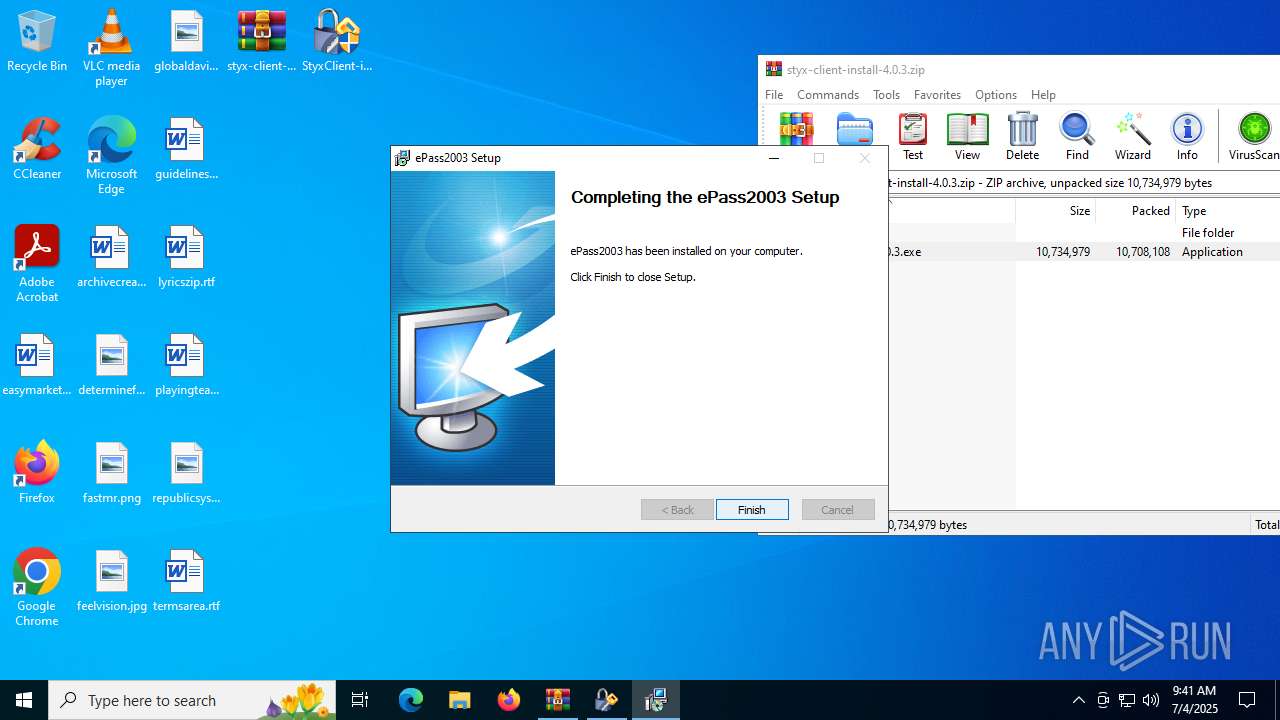Open Microsoft Edge desktop shortcut
Screen dimensions: 1280x720
[x=111, y=156]
